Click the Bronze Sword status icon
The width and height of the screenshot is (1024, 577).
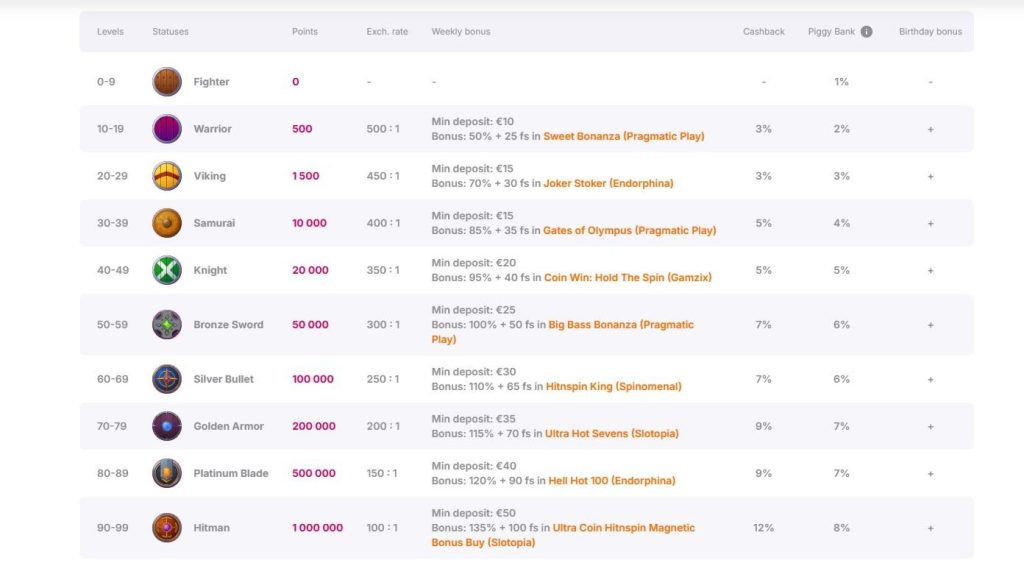tap(167, 324)
